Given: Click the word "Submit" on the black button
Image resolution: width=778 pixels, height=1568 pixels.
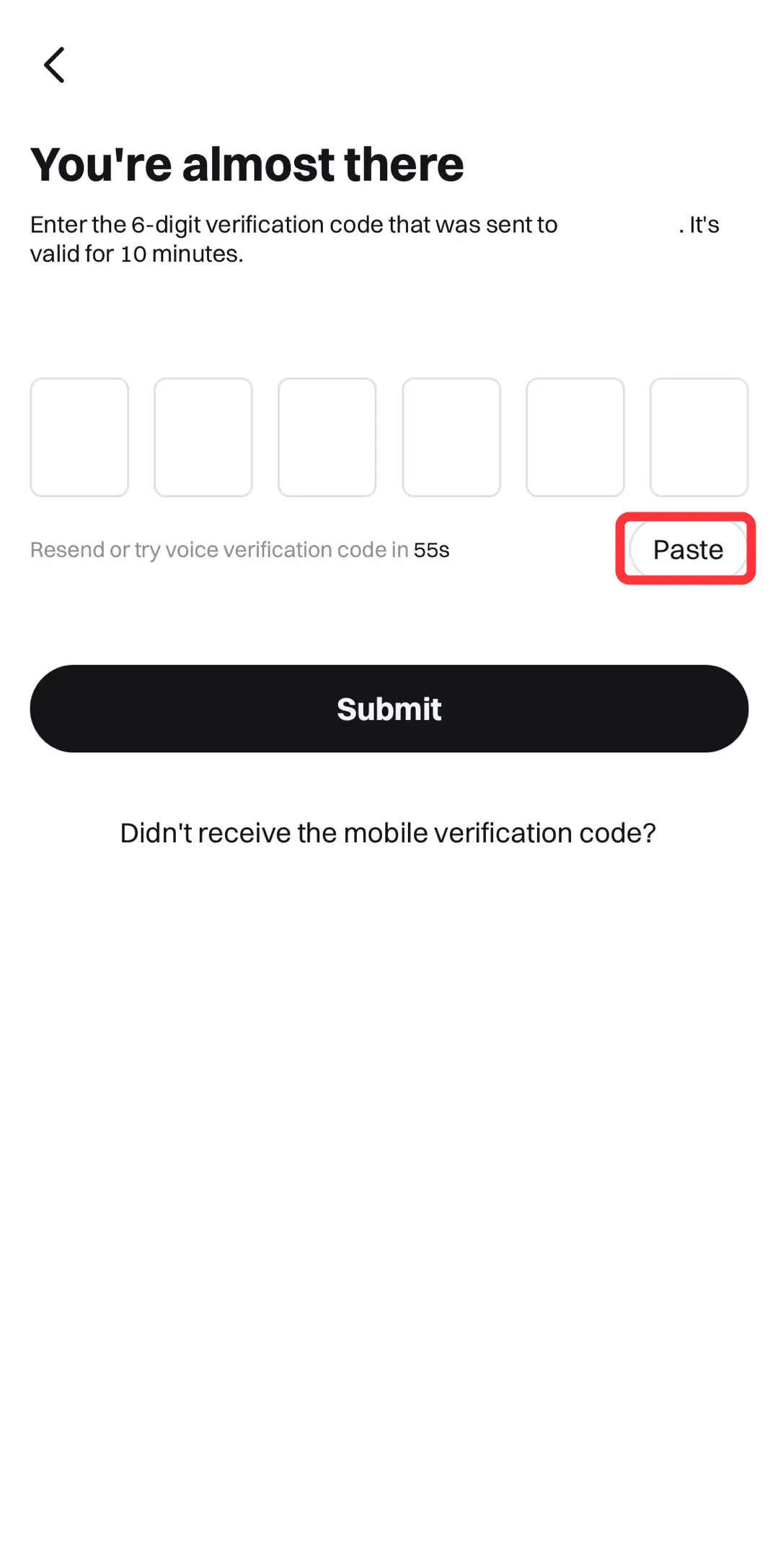Looking at the screenshot, I should tap(389, 709).
